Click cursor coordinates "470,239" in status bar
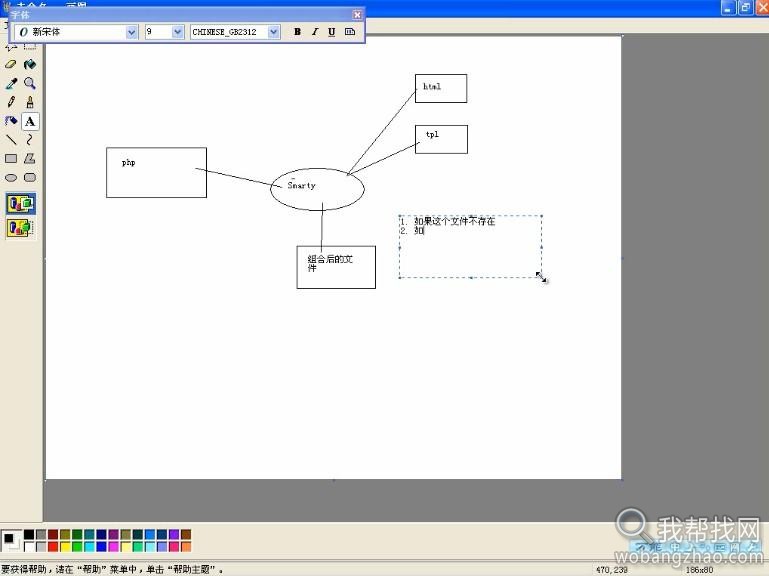Image resolution: width=769 pixels, height=576 pixels. click(612, 570)
